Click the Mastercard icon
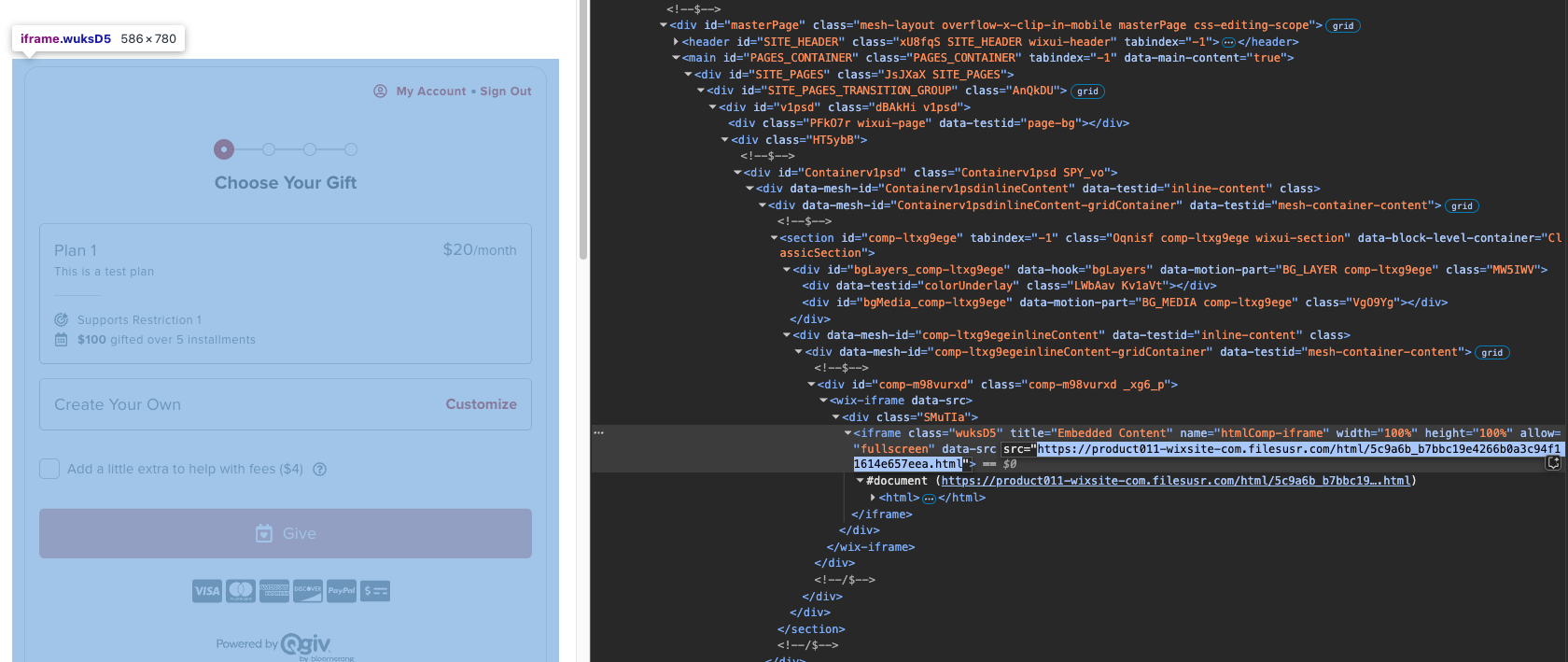 241,591
